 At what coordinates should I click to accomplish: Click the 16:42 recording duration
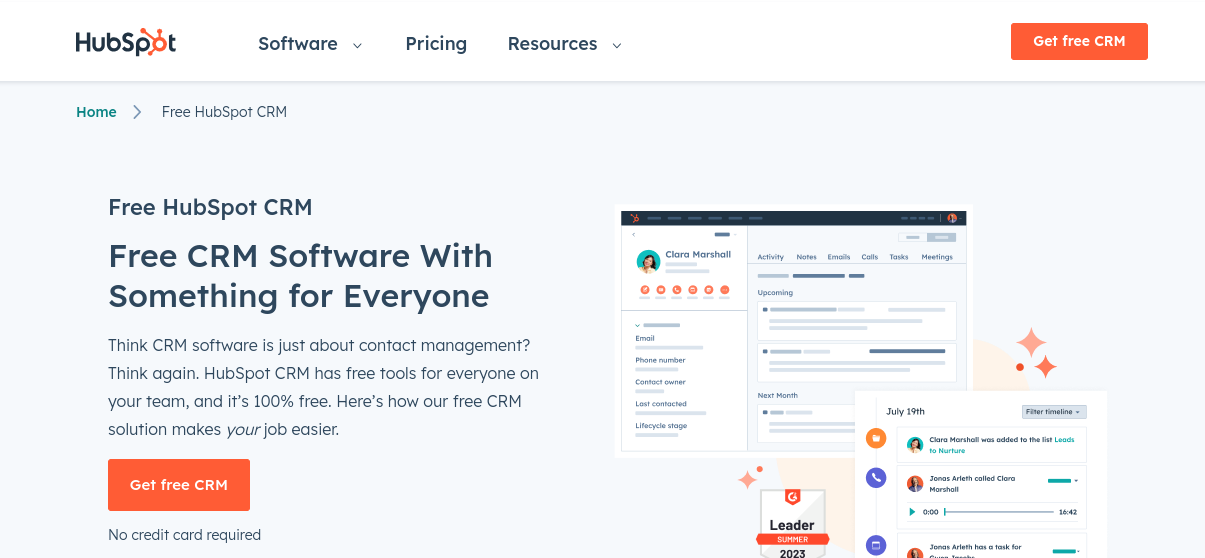click(1067, 512)
